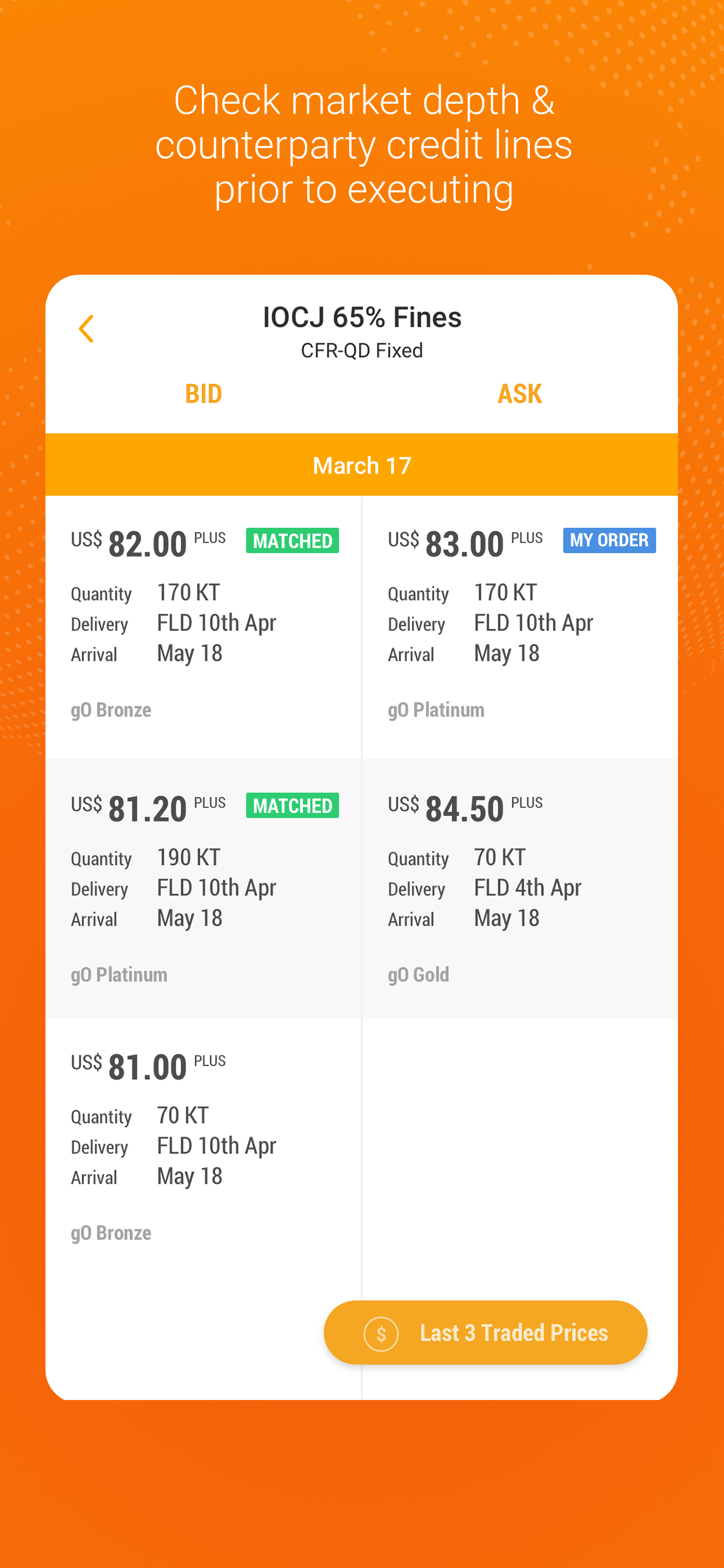Screen dimensions: 724x1568
Task: Open the US$ 82.00 bid order
Action: (x=203, y=627)
